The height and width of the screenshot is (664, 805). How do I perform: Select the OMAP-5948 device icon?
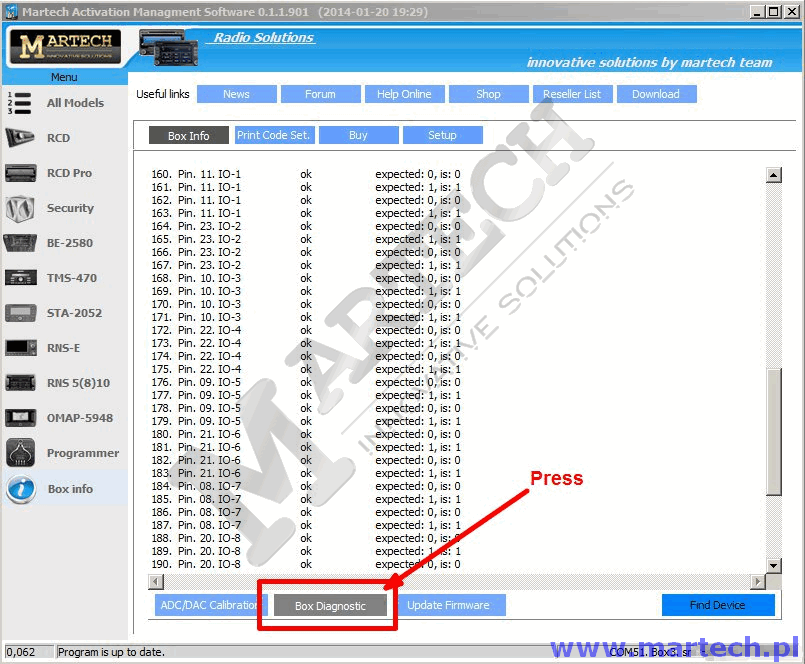(21, 418)
